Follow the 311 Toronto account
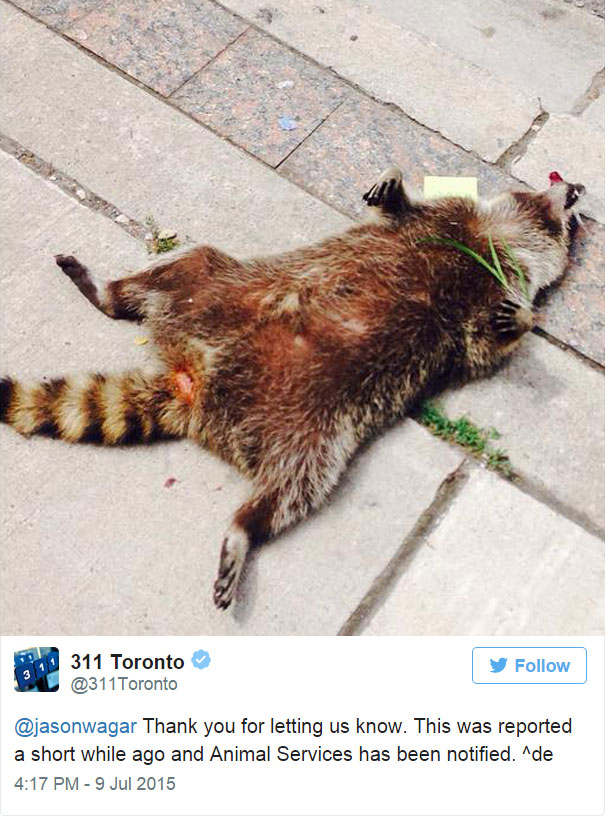 (x=529, y=665)
